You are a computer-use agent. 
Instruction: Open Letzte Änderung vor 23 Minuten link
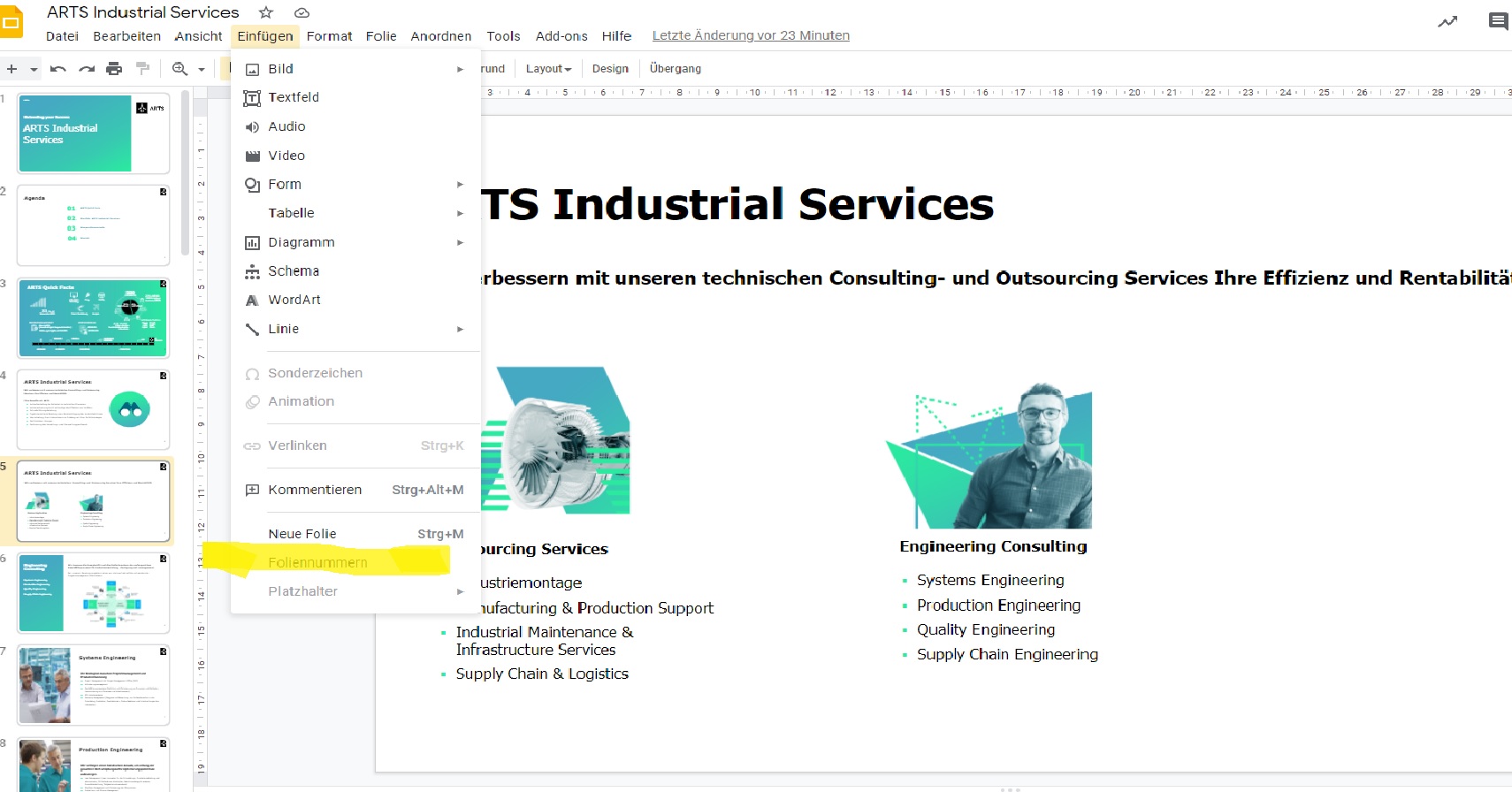751,36
